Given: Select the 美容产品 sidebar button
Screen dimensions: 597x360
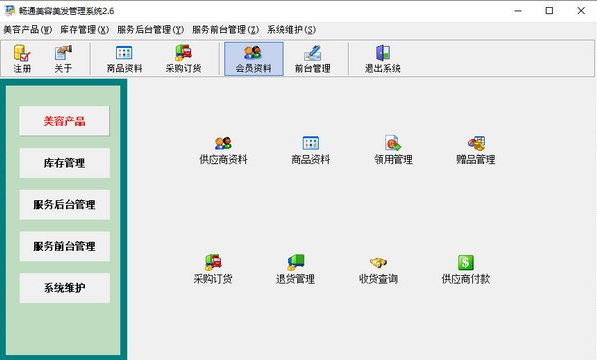Looking at the screenshot, I should [64, 121].
